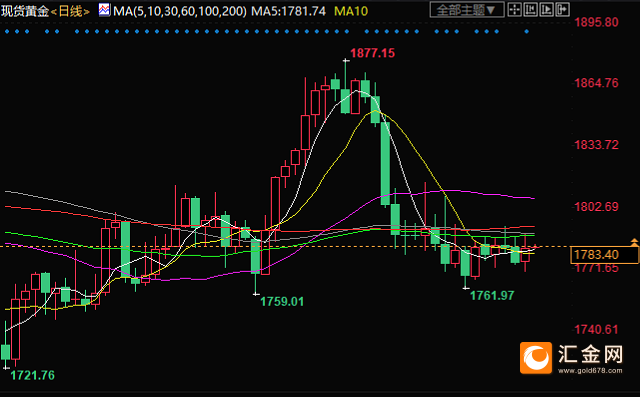Click the MA indicator chart icon
The image size is (640, 397).
pos(104,10)
